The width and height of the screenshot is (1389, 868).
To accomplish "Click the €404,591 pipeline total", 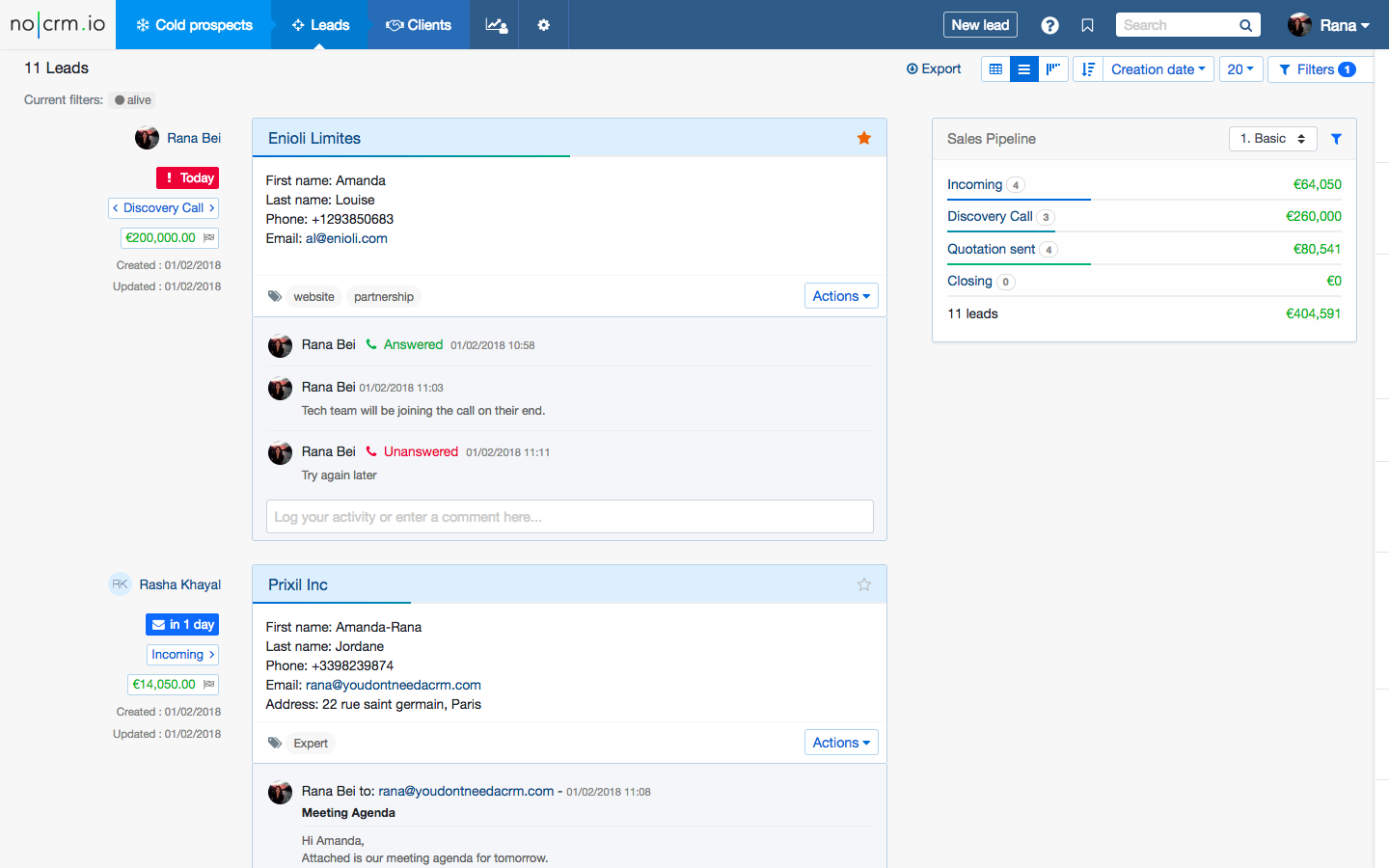I will 1313,313.
